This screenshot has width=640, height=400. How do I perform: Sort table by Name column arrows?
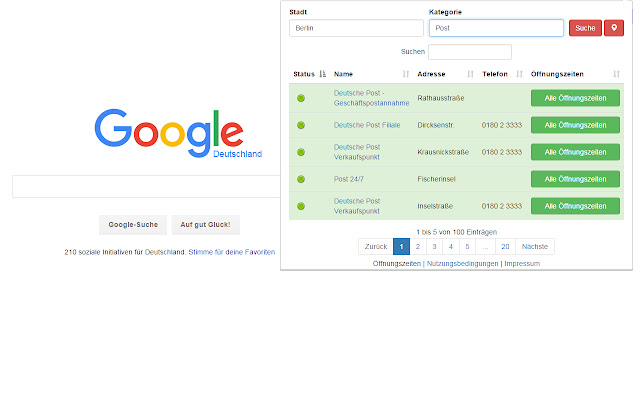coord(406,74)
